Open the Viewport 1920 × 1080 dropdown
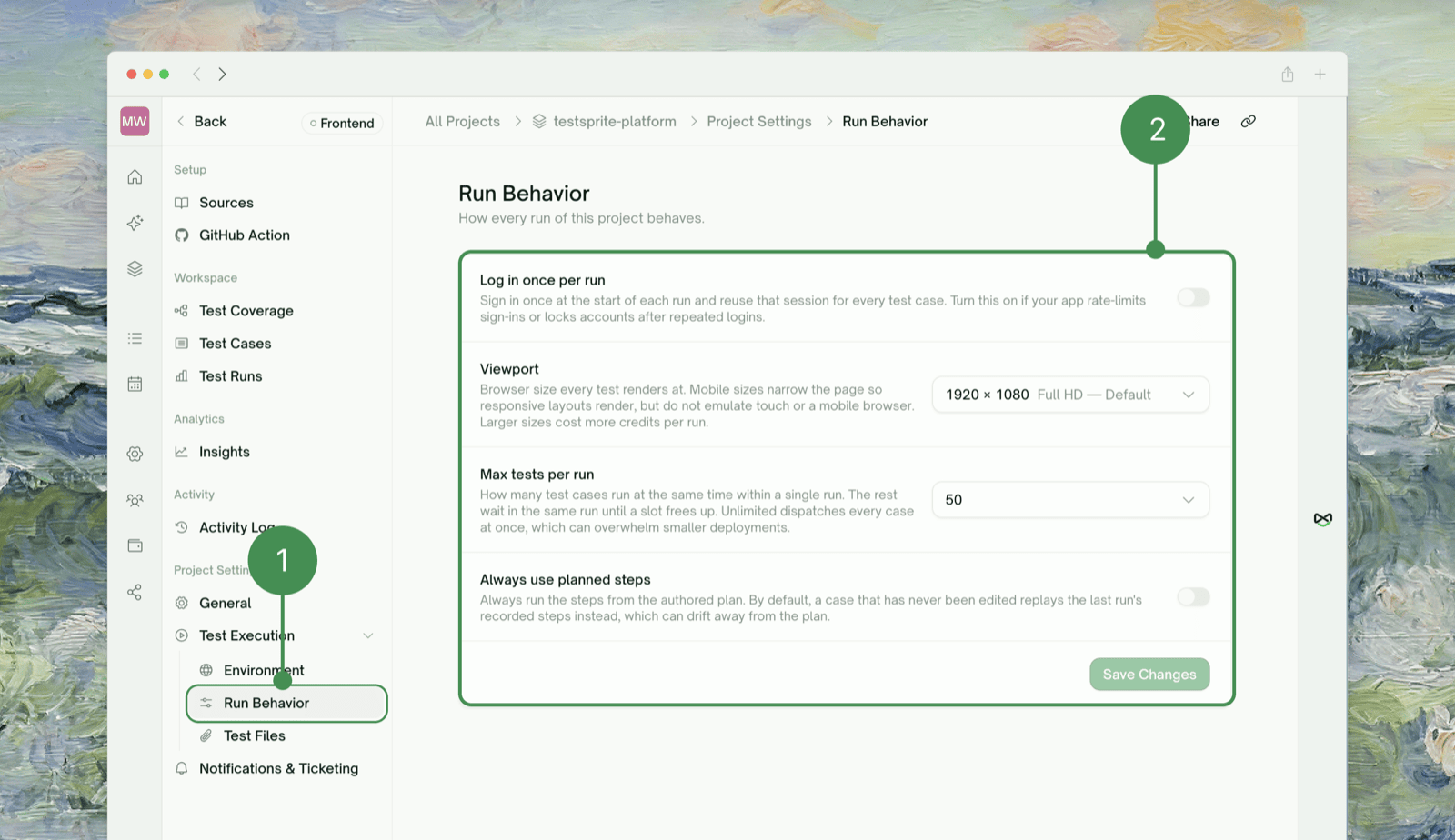The width and height of the screenshot is (1455, 840). [x=1070, y=395]
